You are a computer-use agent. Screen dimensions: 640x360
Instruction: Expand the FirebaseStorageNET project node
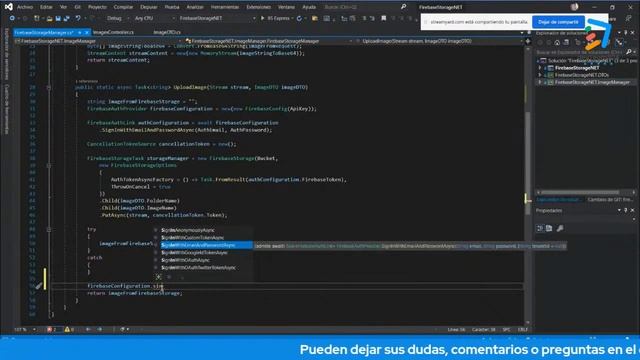[540, 68]
